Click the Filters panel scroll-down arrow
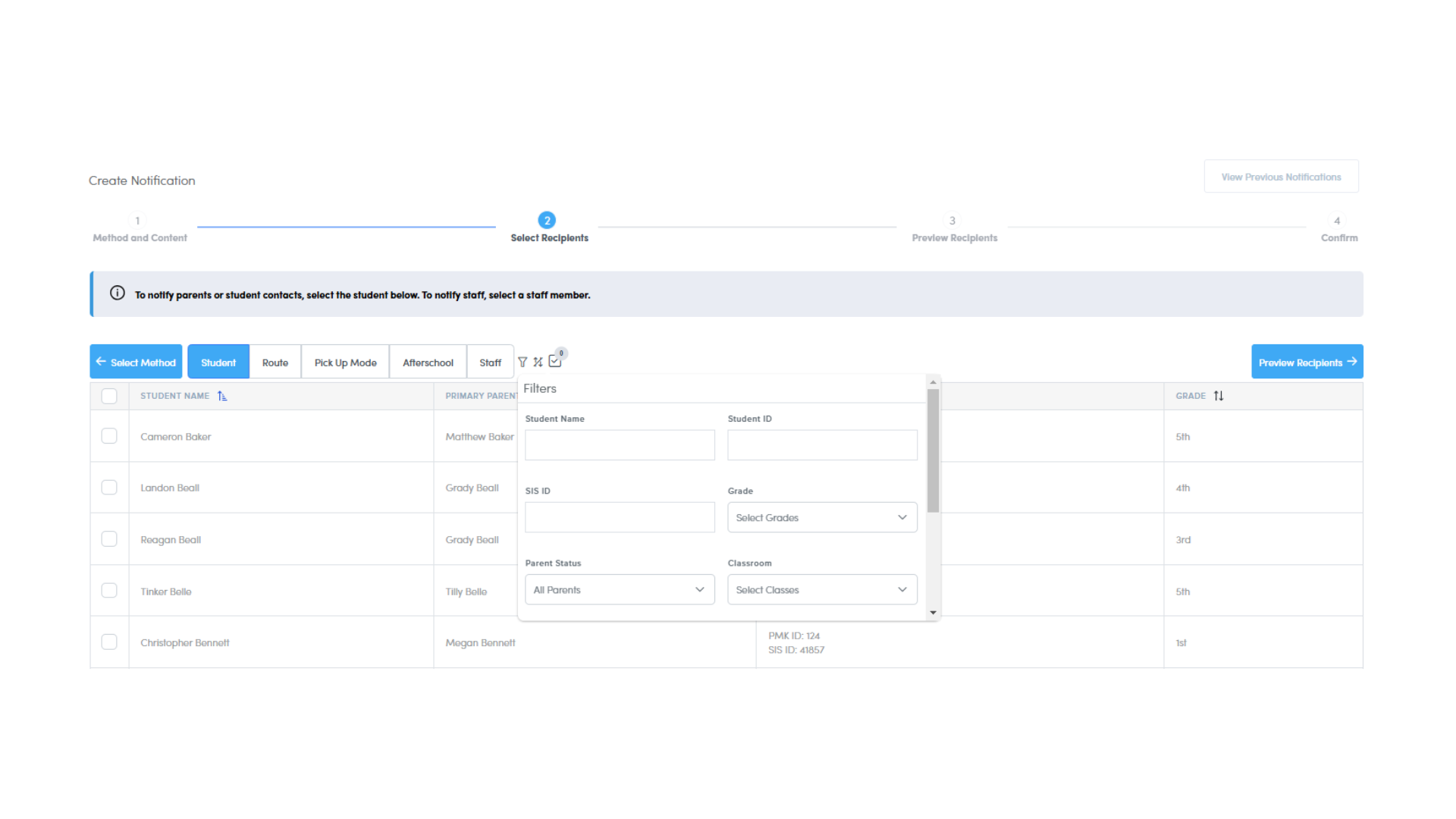The image size is (1456, 819). click(933, 613)
